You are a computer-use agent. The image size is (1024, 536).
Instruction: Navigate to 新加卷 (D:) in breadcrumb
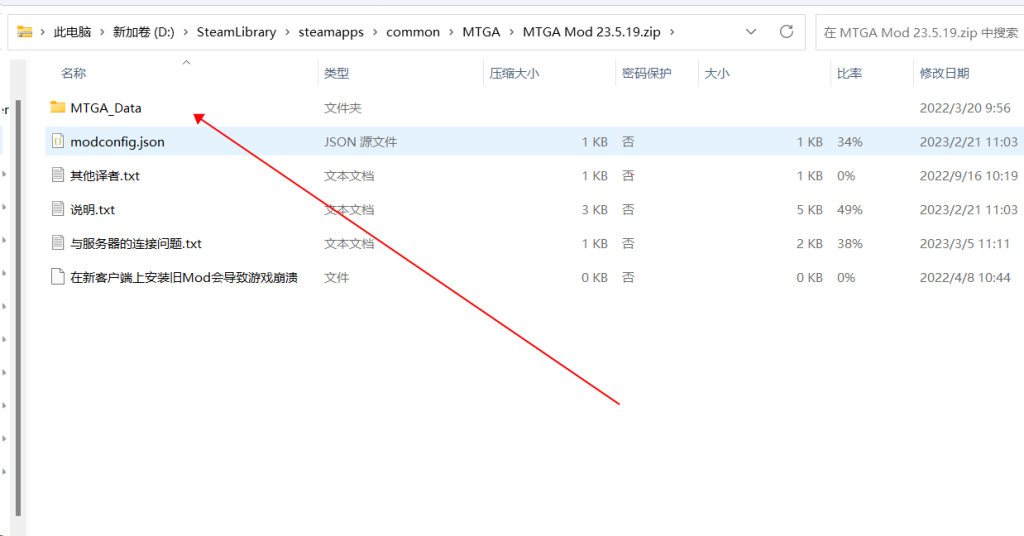[x=144, y=32]
